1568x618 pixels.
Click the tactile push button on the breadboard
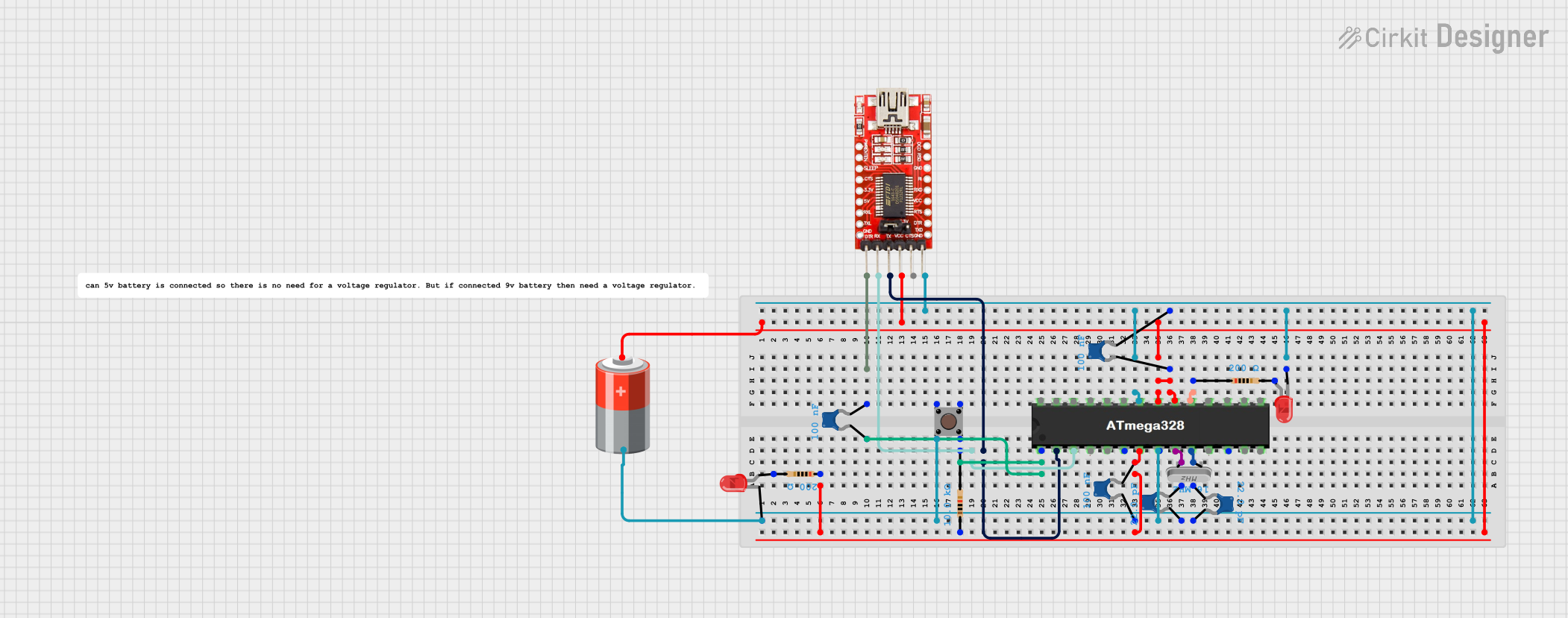coord(948,422)
